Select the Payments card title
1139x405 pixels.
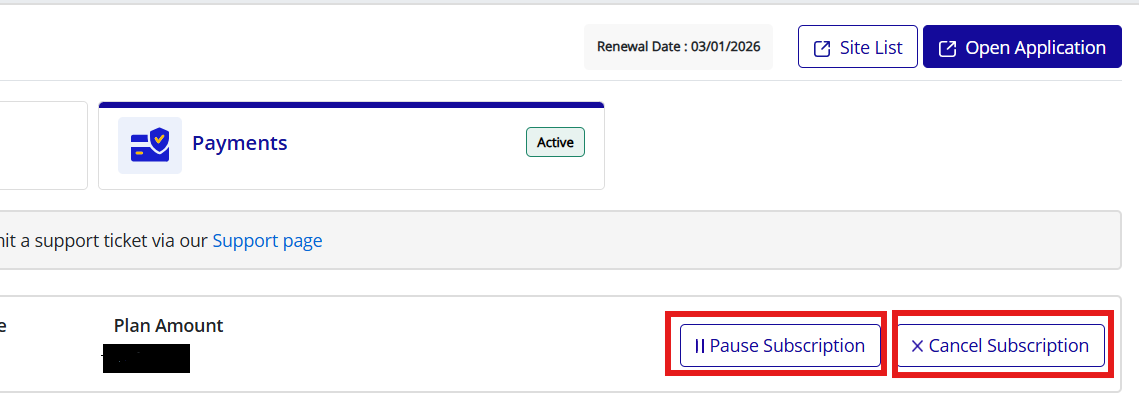click(x=240, y=143)
